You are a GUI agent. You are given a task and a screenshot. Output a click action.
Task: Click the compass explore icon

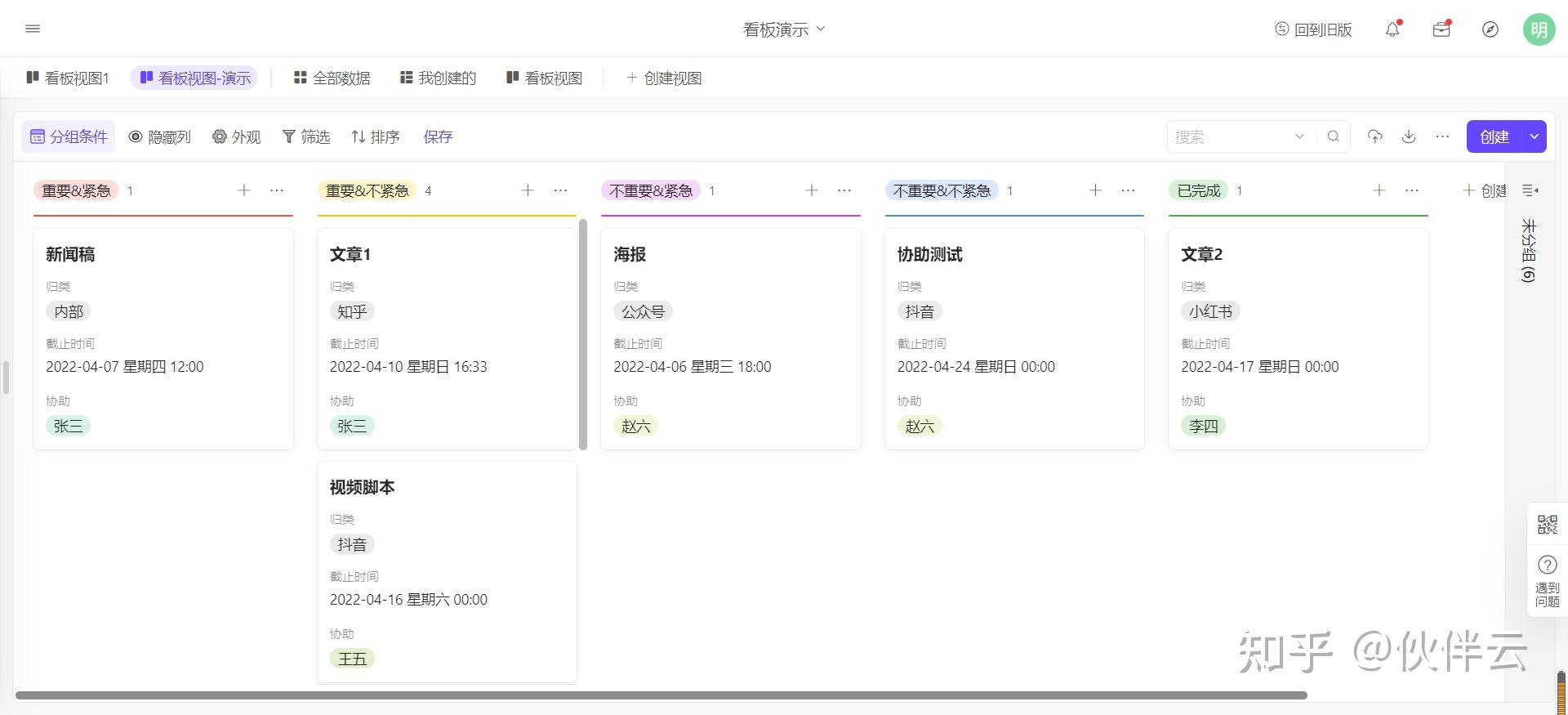coord(1490,29)
